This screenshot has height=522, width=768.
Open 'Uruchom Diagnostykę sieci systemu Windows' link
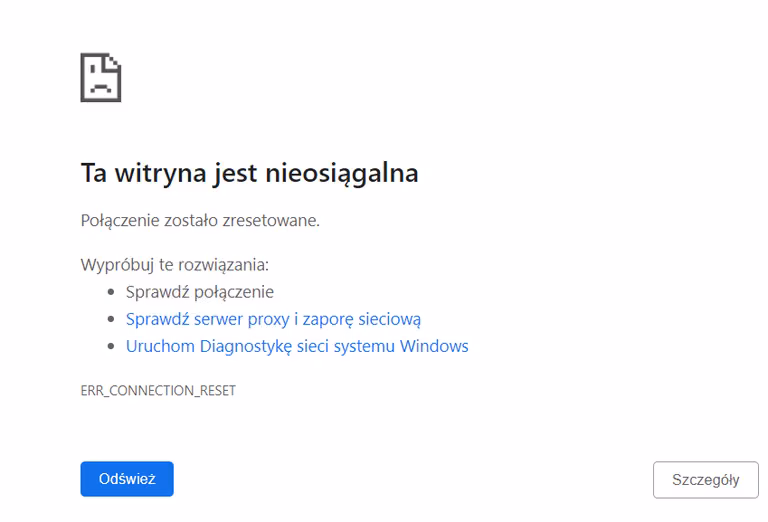(297, 346)
